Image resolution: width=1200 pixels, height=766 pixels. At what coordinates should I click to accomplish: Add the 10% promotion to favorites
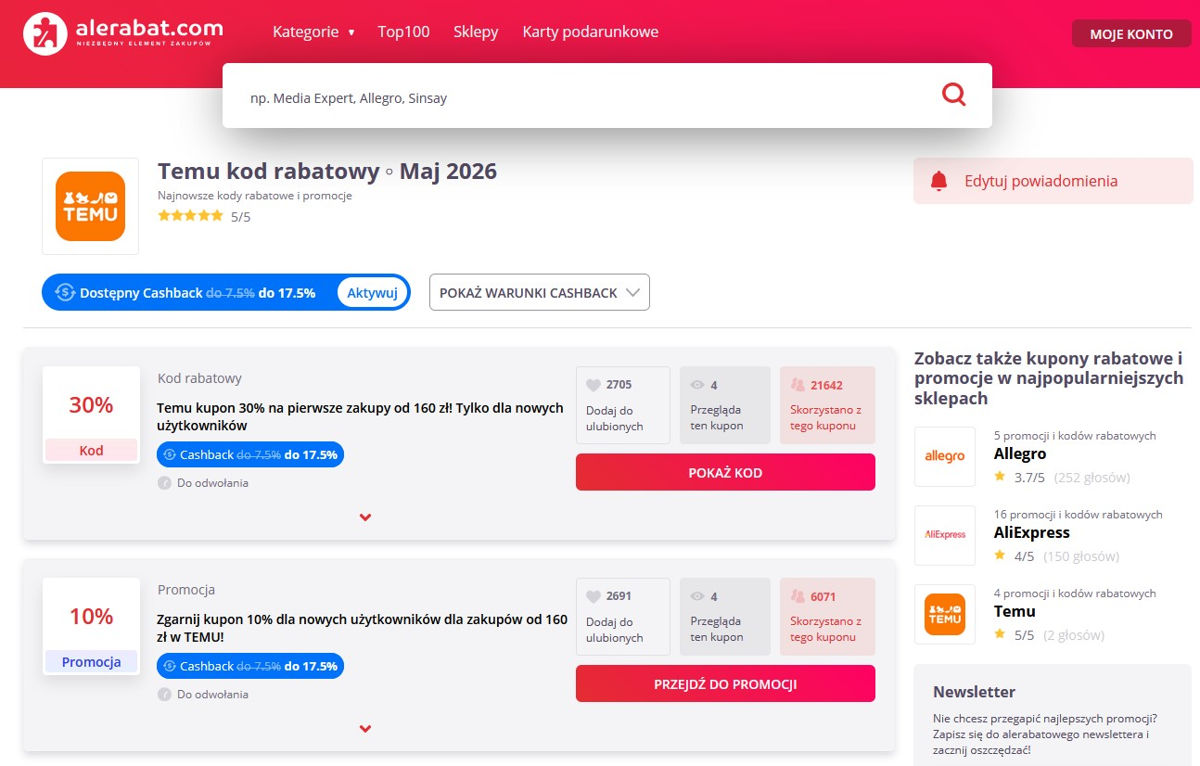pyautogui.click(x=623, y=616)
